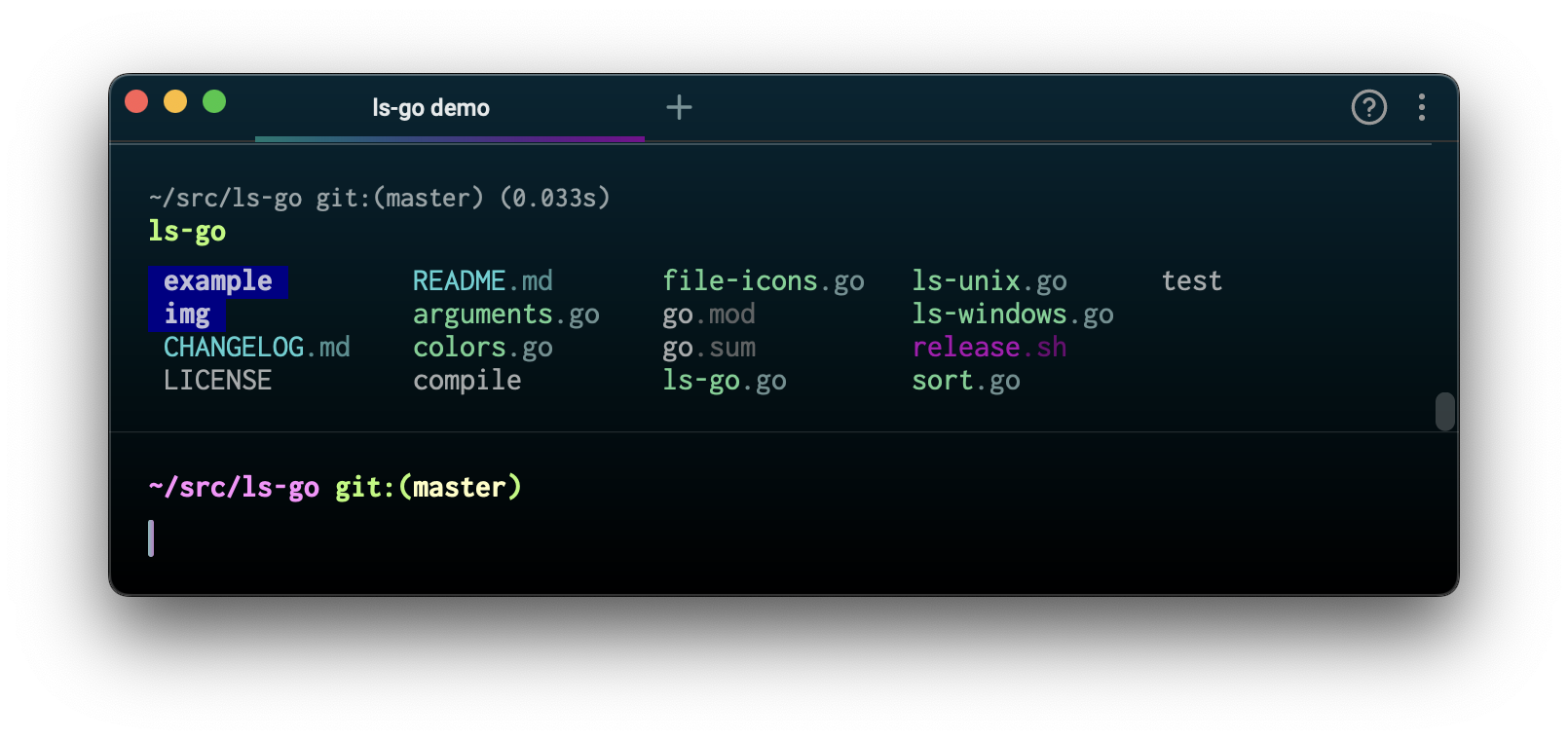Click CHANGELOG.md in the listing
The width and height of the screenshot is (1568, 740).
coord(257,348)
